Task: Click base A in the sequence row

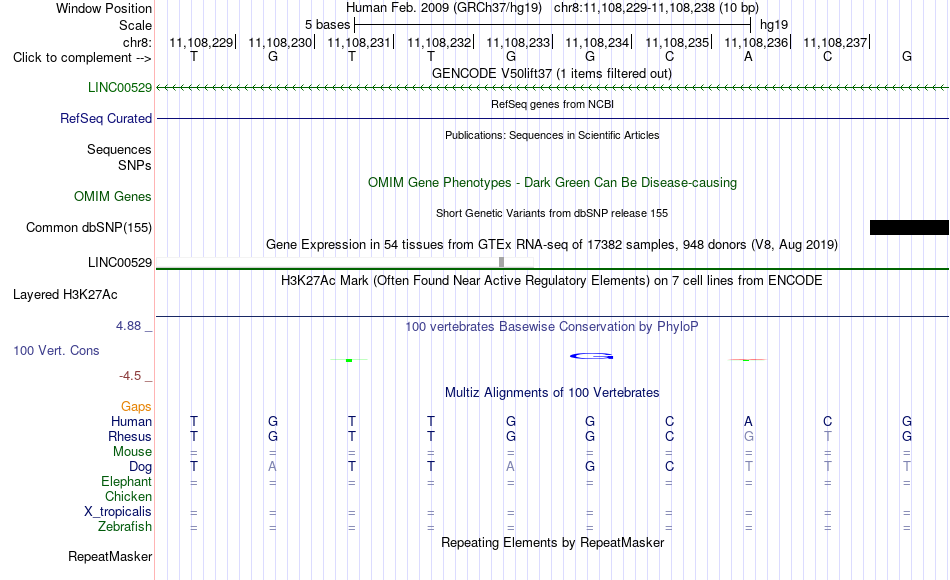Action: coord(748,56)
